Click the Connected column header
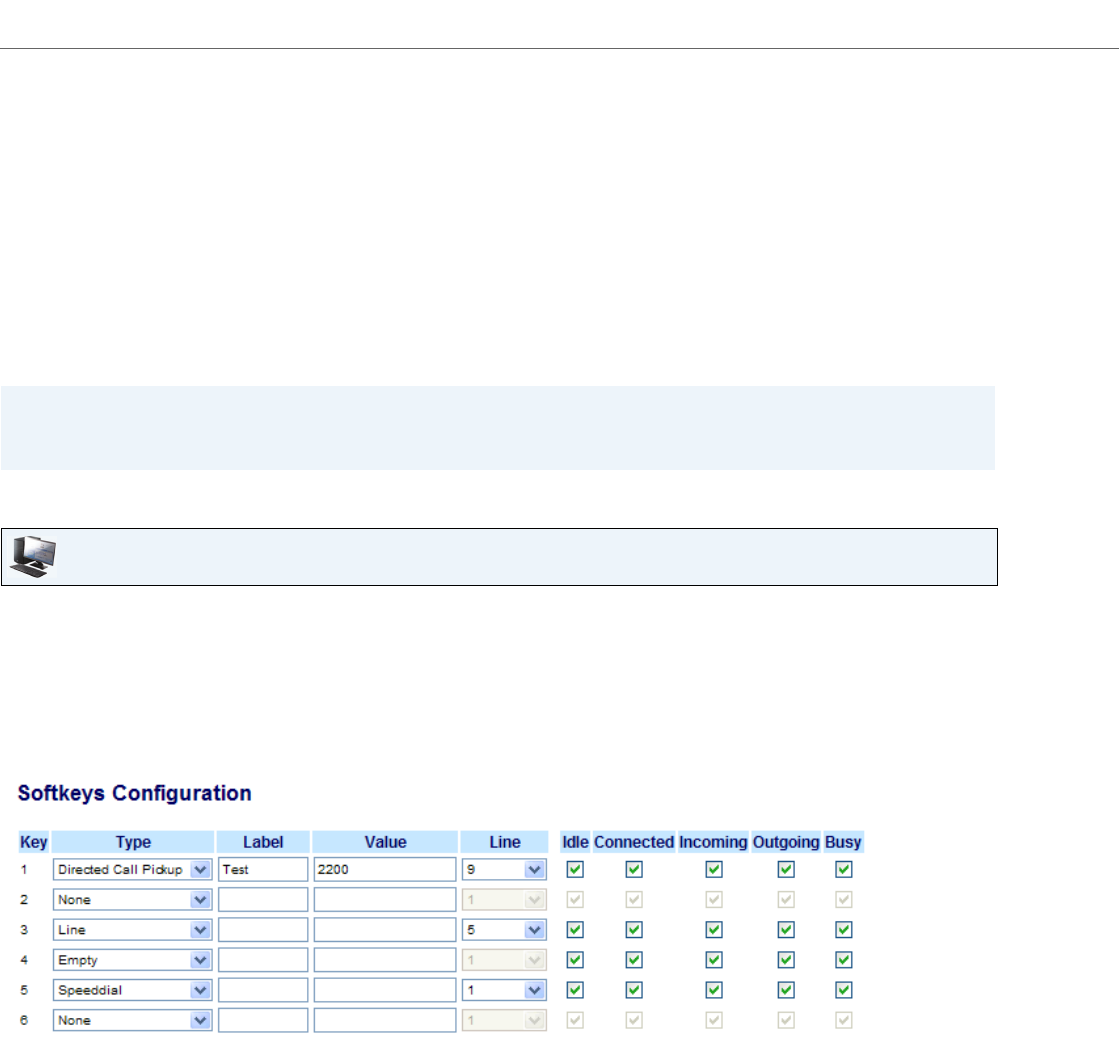1119x1038 pixels. (634, 842)
